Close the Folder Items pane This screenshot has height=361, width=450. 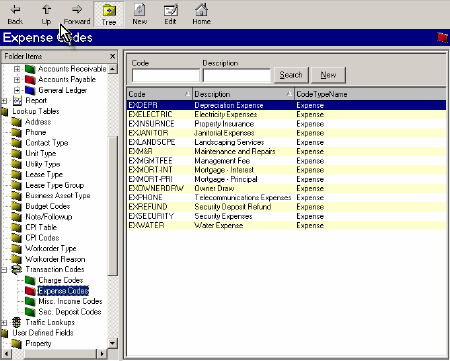click(112, 56)
